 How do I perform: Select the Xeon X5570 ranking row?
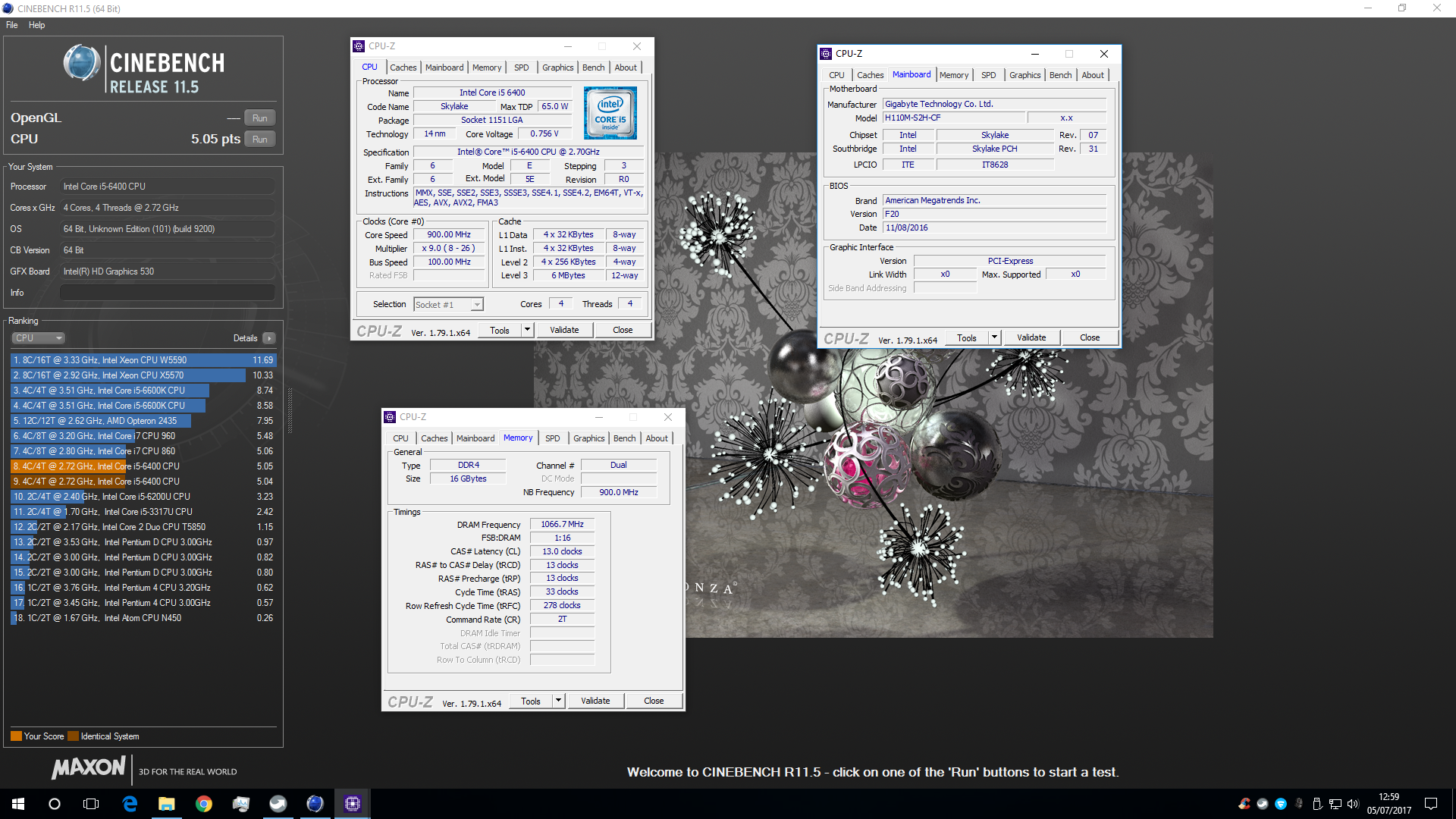[143, 375]
